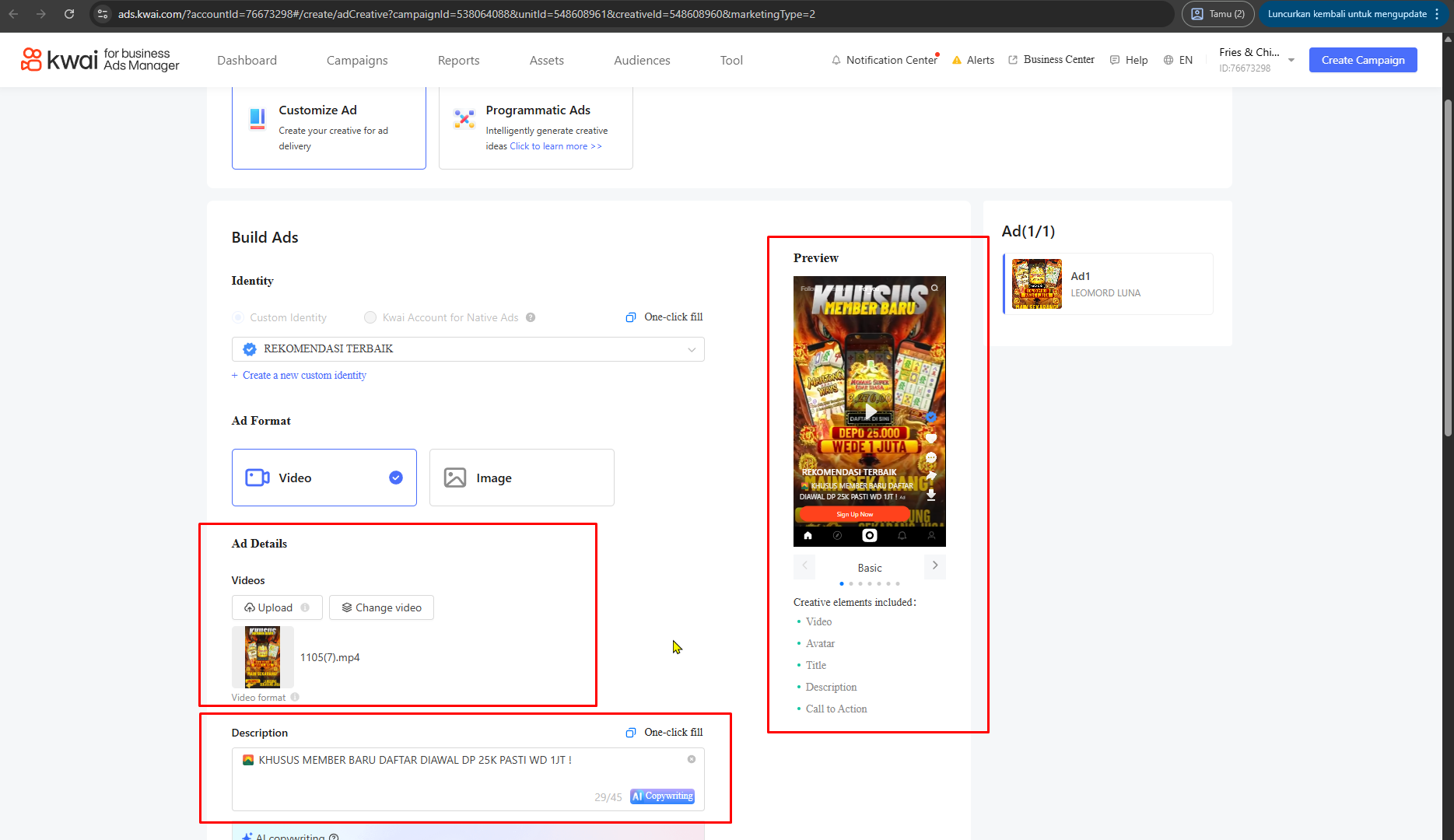Click the Customize Ad card icon
Screen dimensions: 1454x840
click(258, 118)
